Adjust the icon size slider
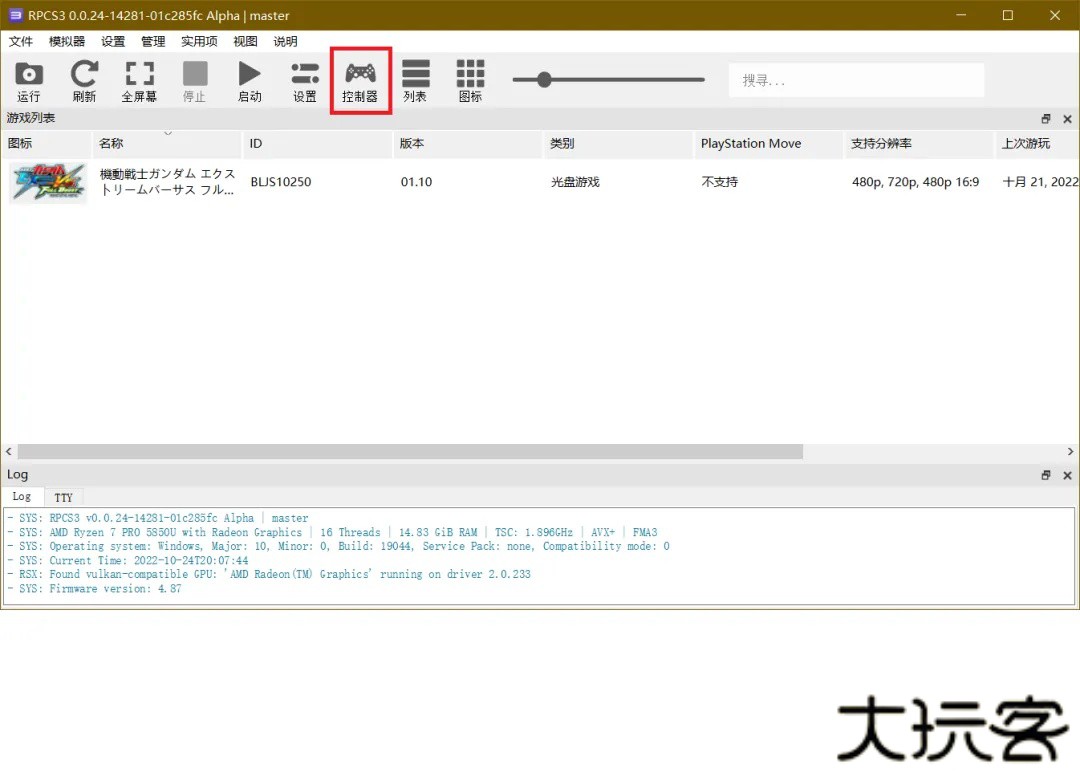The height and width of the screenshot is (781, 1080). 543,79
